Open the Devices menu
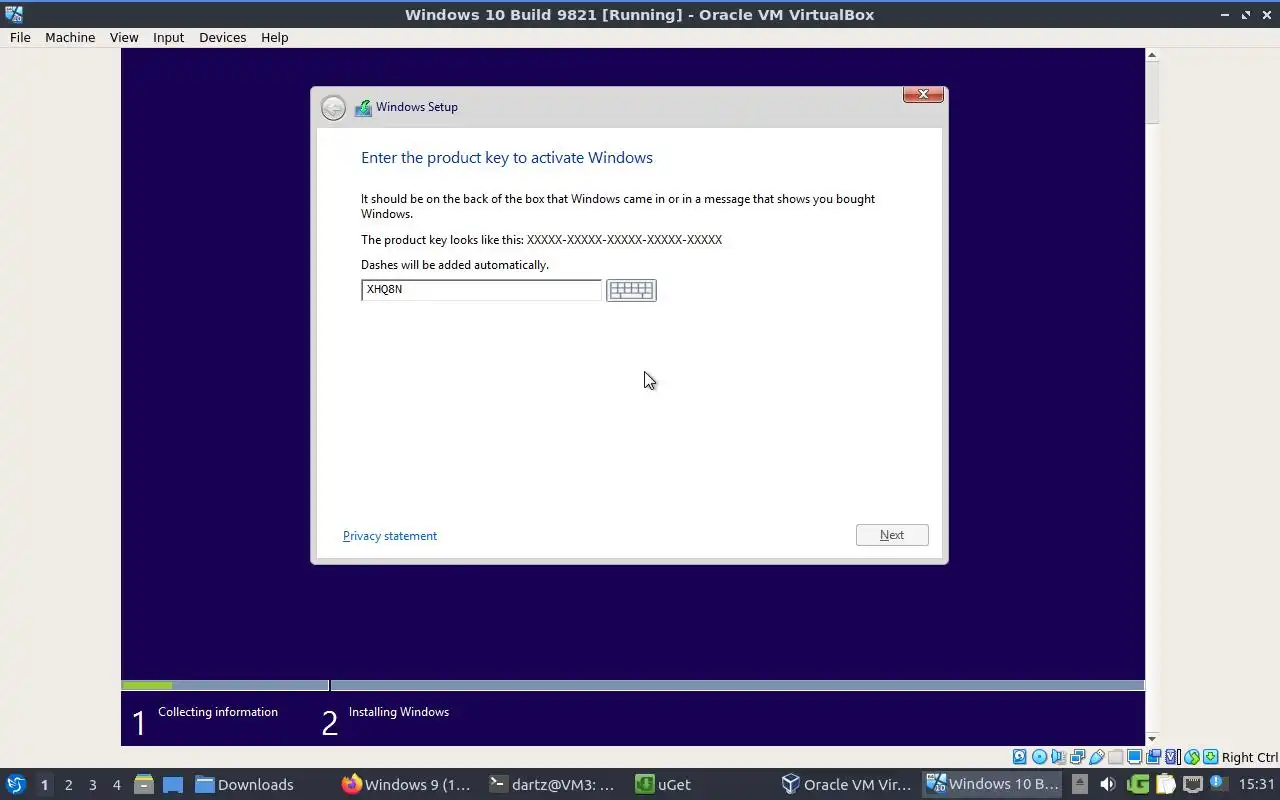The image size is (1280, 800). tap(222, 37)
